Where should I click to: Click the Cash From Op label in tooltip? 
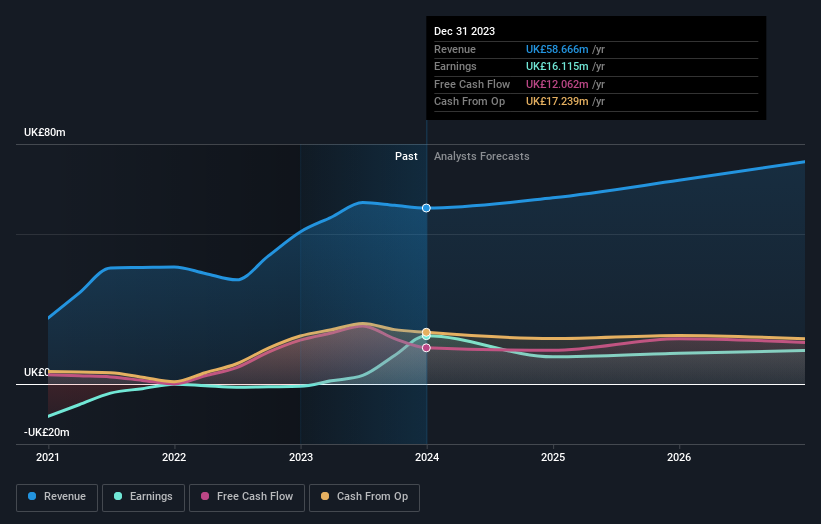470,102
